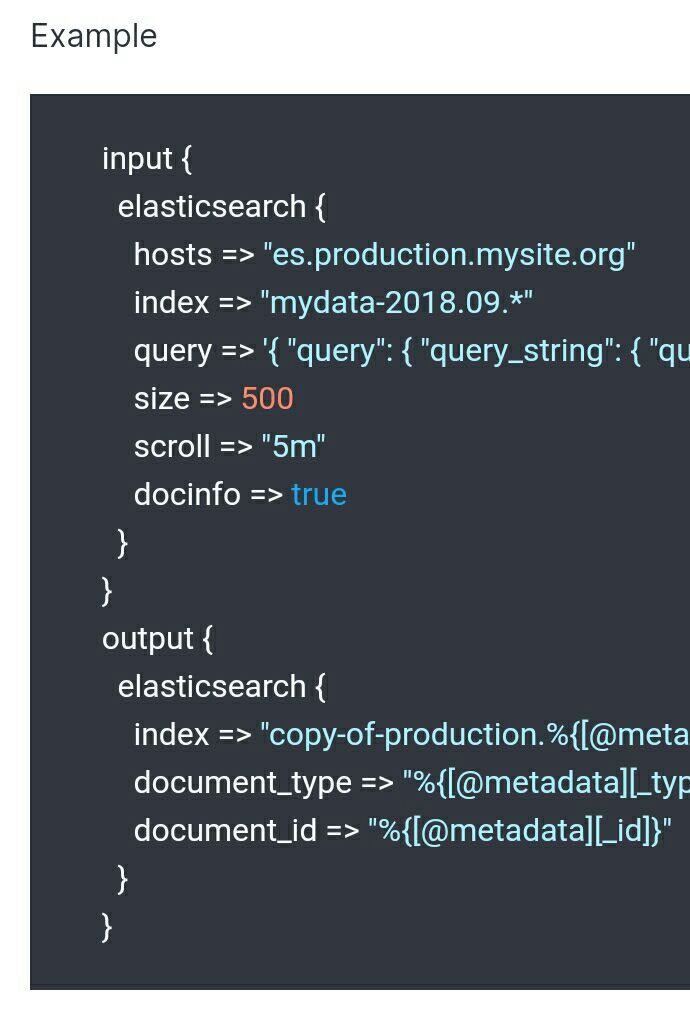This screenshot has height=1023, width=690.
Task: Click the "output {" line
Action: pos(157,639)
